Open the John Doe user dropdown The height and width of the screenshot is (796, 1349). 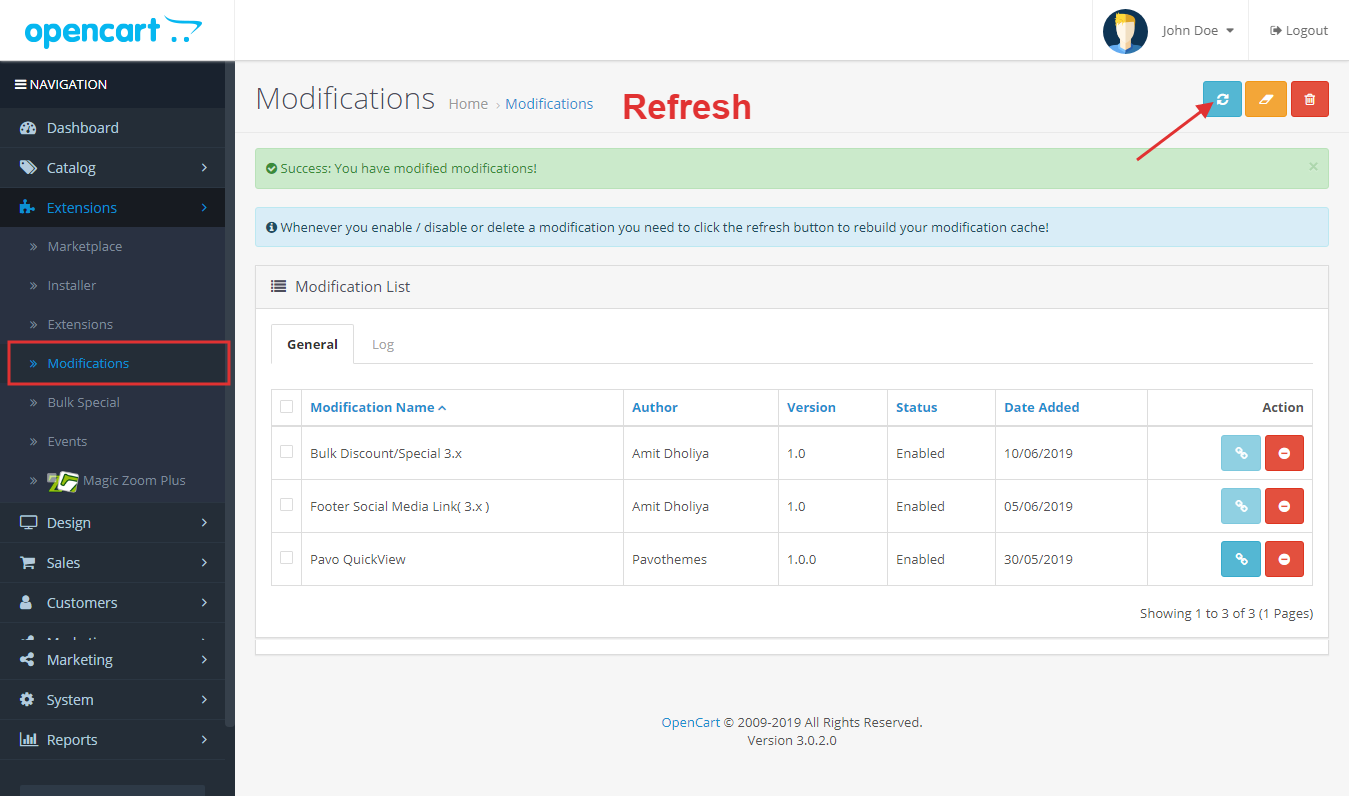tap(1197, 31)
